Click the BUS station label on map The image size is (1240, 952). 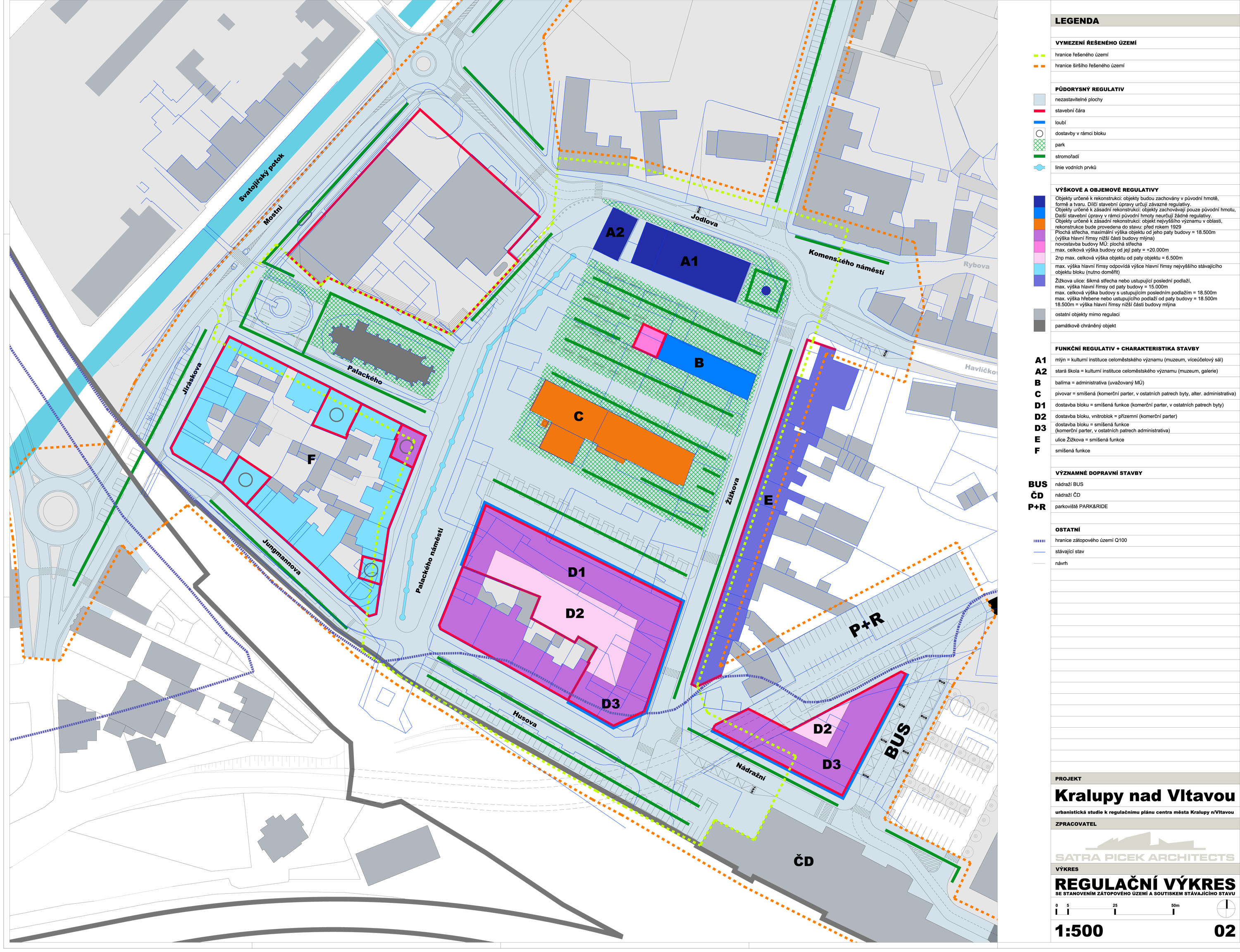897,741
